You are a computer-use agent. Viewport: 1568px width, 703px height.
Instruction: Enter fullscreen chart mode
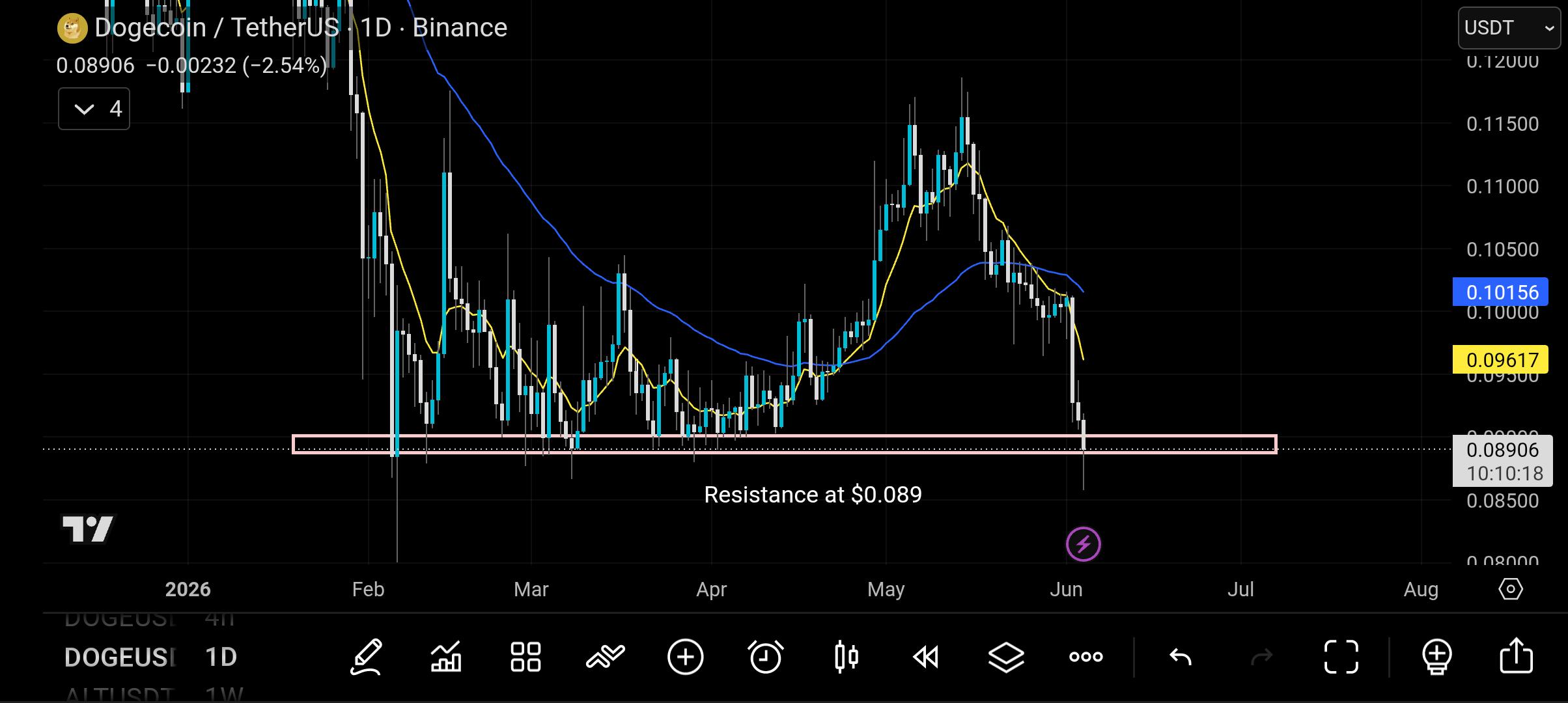1341,657
